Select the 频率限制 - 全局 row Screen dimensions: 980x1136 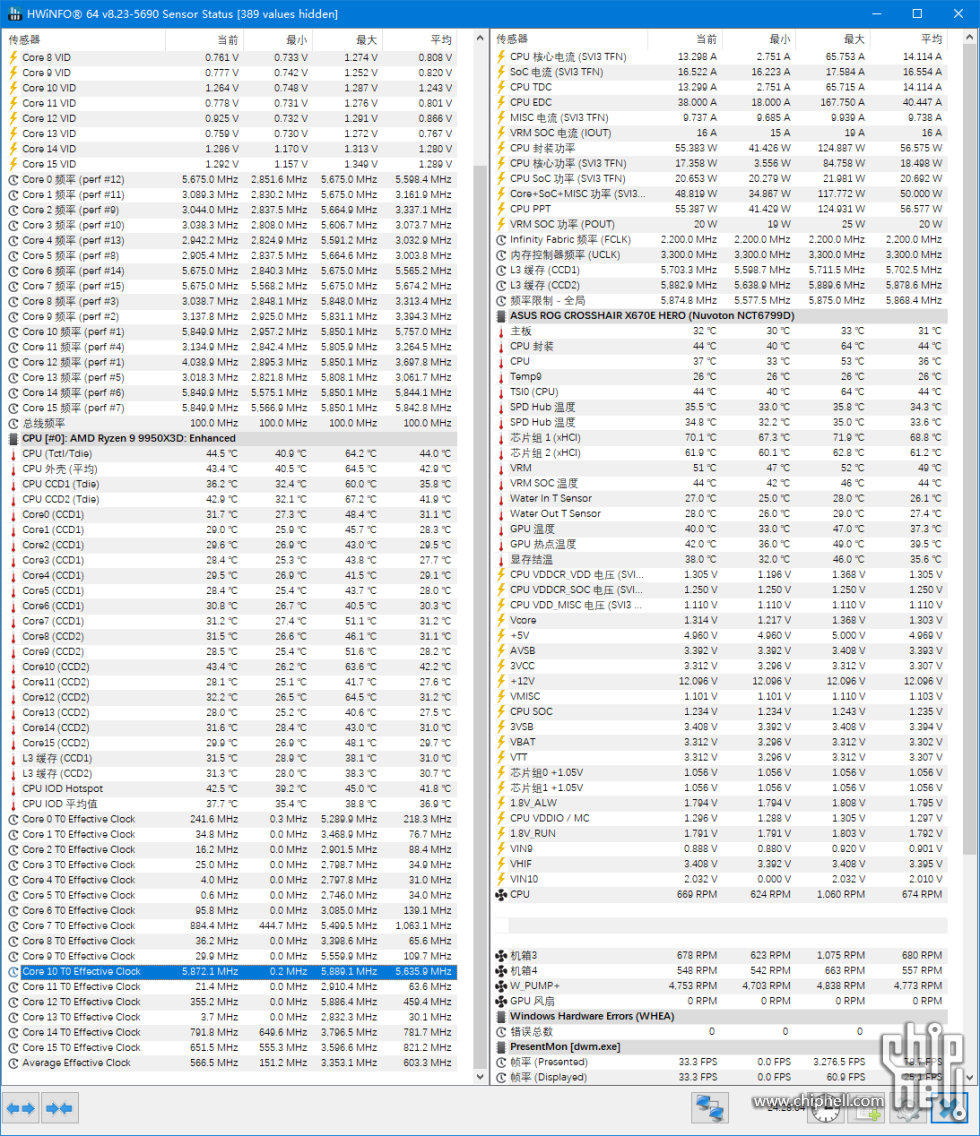tap(719, 300)
